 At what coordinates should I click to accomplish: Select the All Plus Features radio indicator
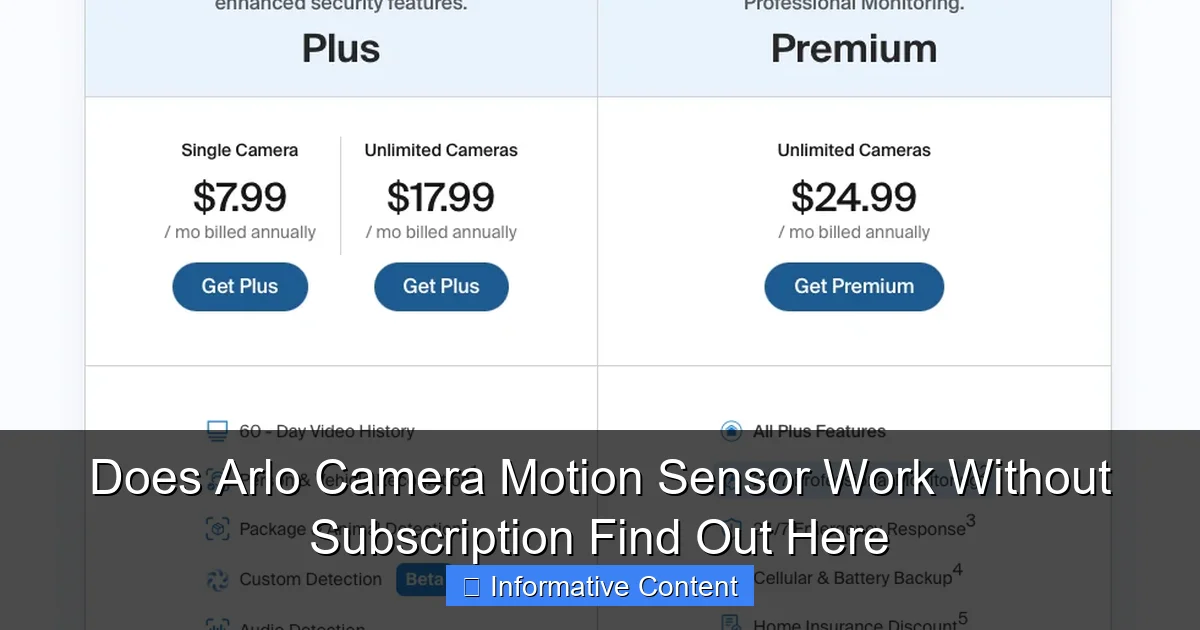pos(731,431)
